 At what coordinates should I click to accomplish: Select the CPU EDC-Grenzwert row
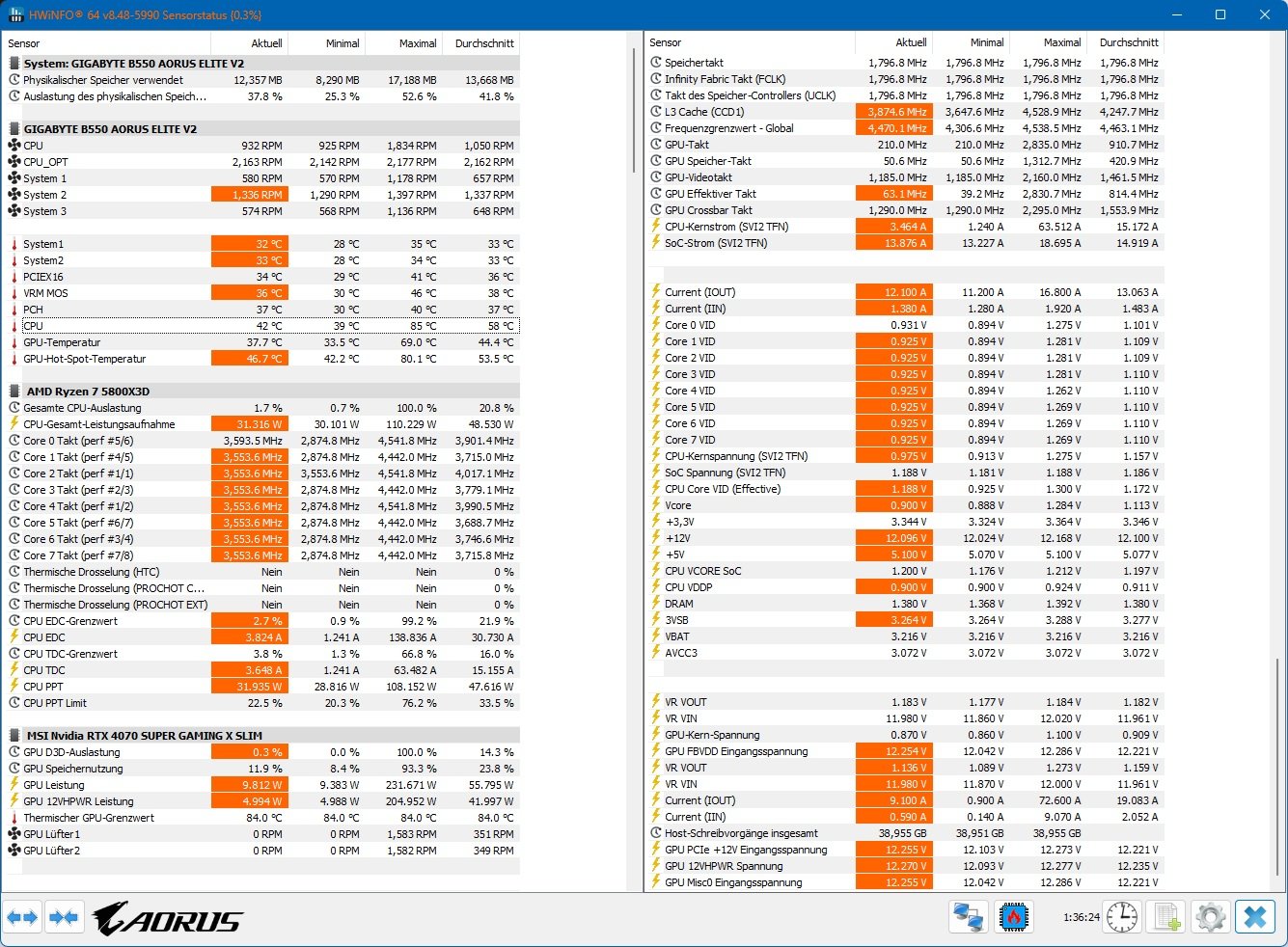262,621
